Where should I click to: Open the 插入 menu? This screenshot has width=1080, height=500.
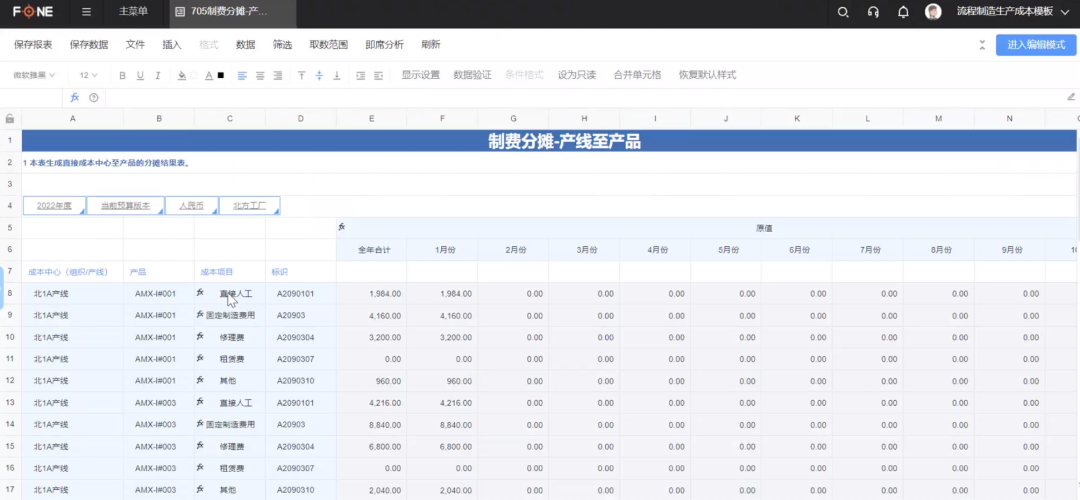[172, 45]
